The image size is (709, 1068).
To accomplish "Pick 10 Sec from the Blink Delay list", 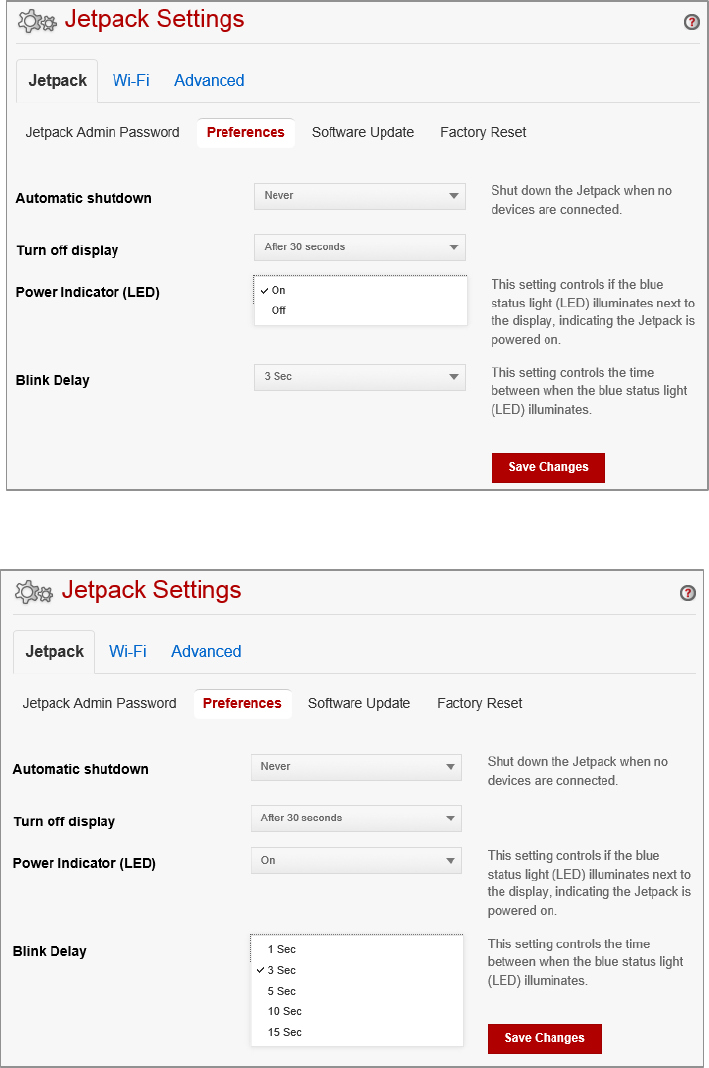I will 357,1011.
